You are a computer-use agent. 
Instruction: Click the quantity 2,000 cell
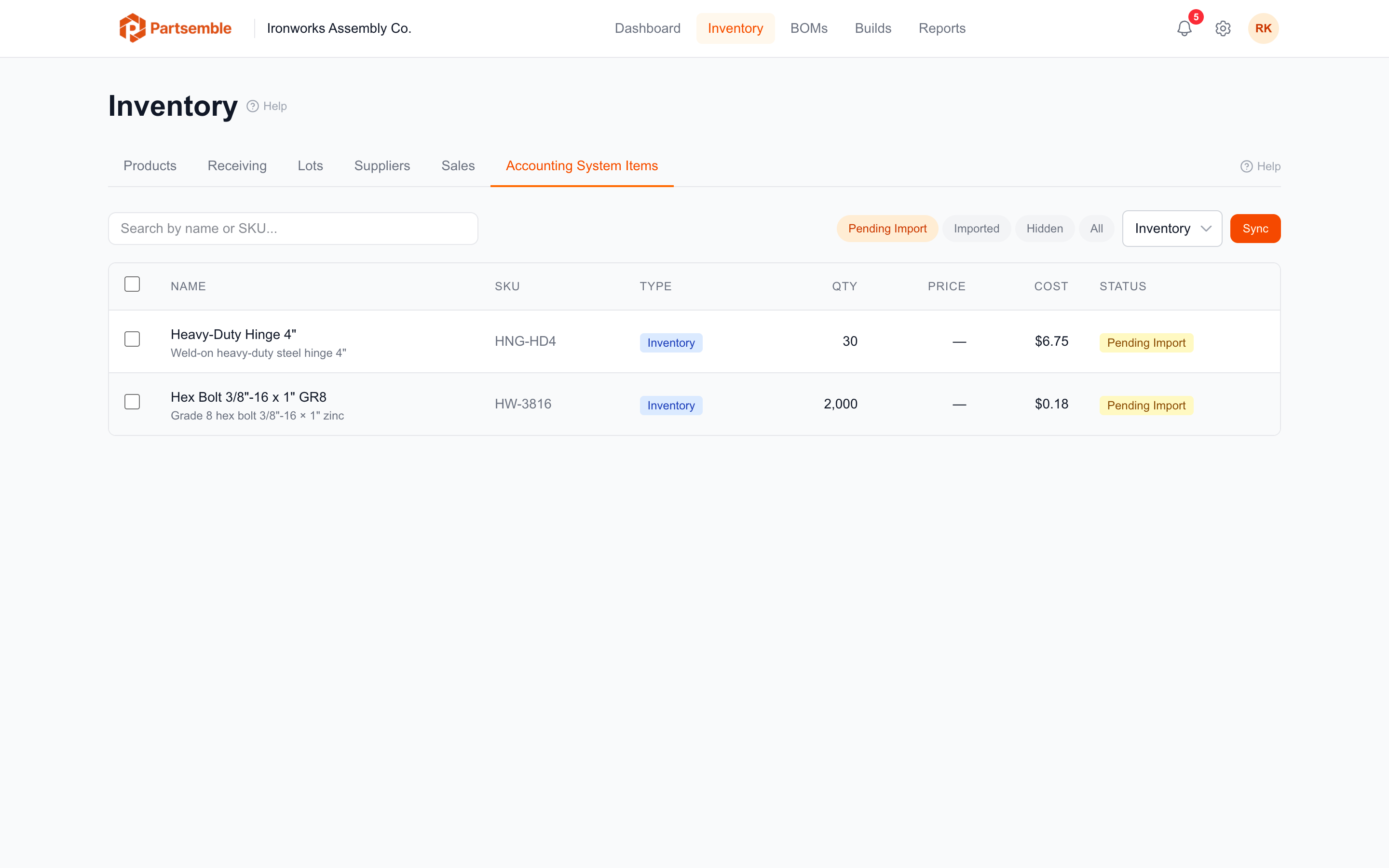(840, 404)
